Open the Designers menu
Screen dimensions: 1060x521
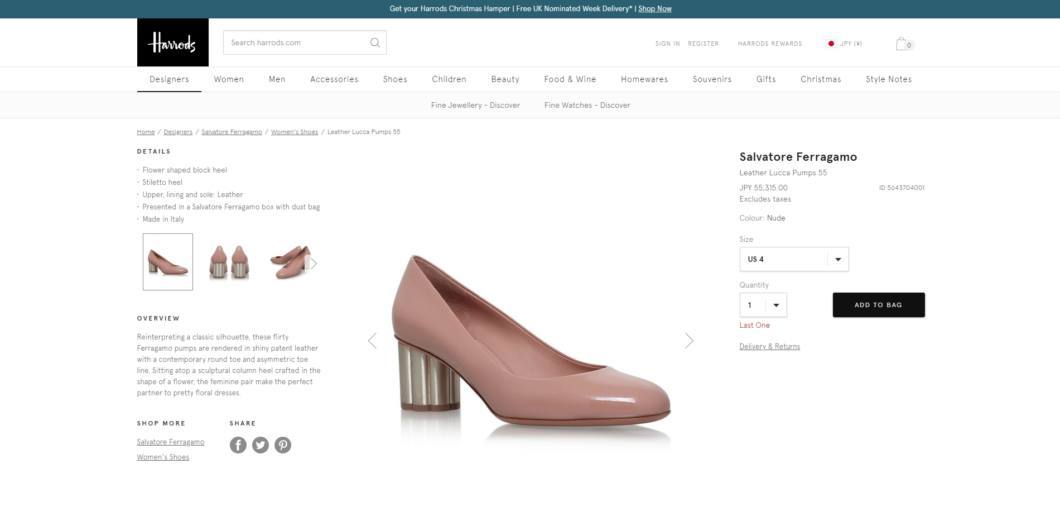[x=169, y=79]
